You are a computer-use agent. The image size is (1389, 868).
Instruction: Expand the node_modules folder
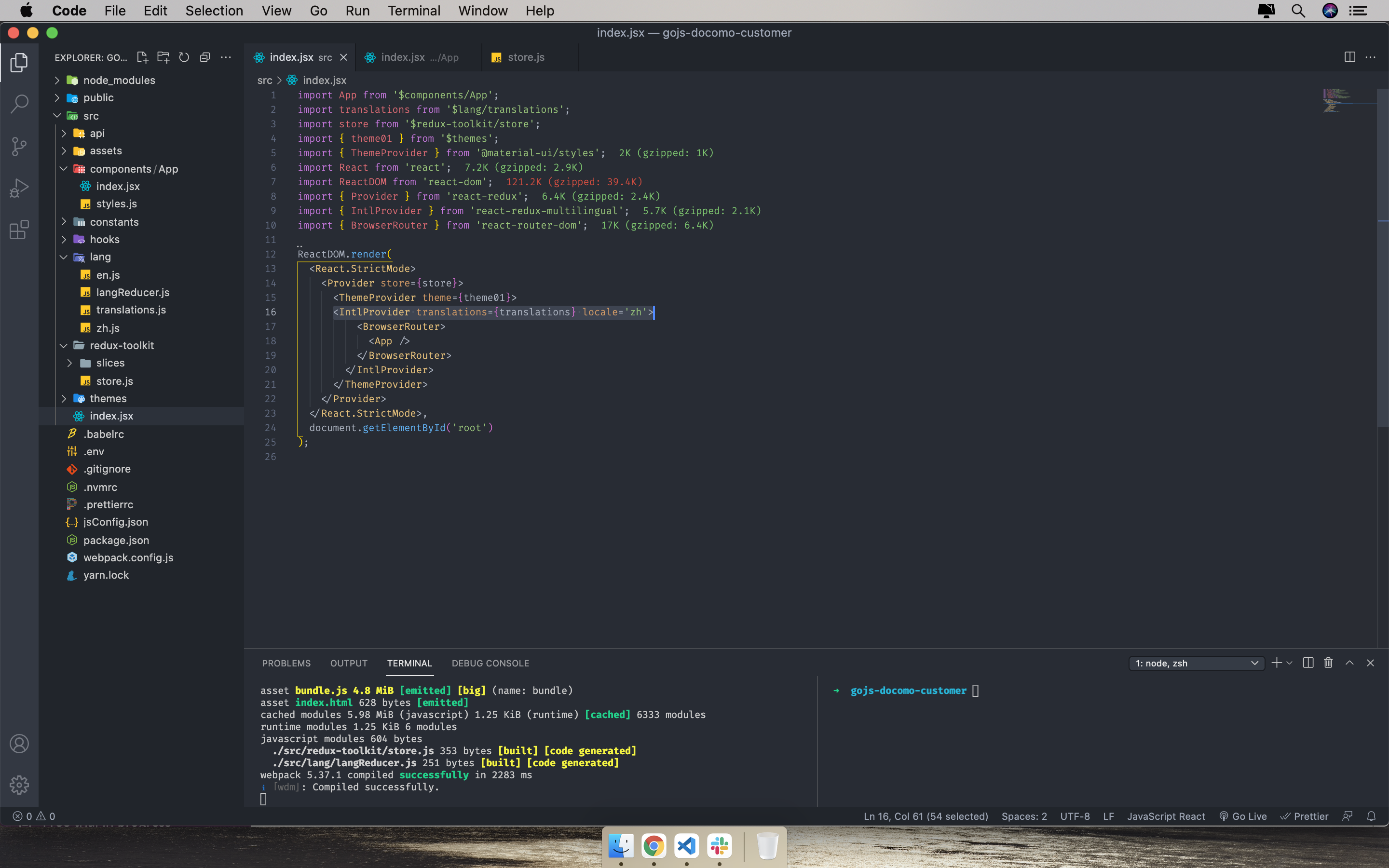(x=119, y=80)
